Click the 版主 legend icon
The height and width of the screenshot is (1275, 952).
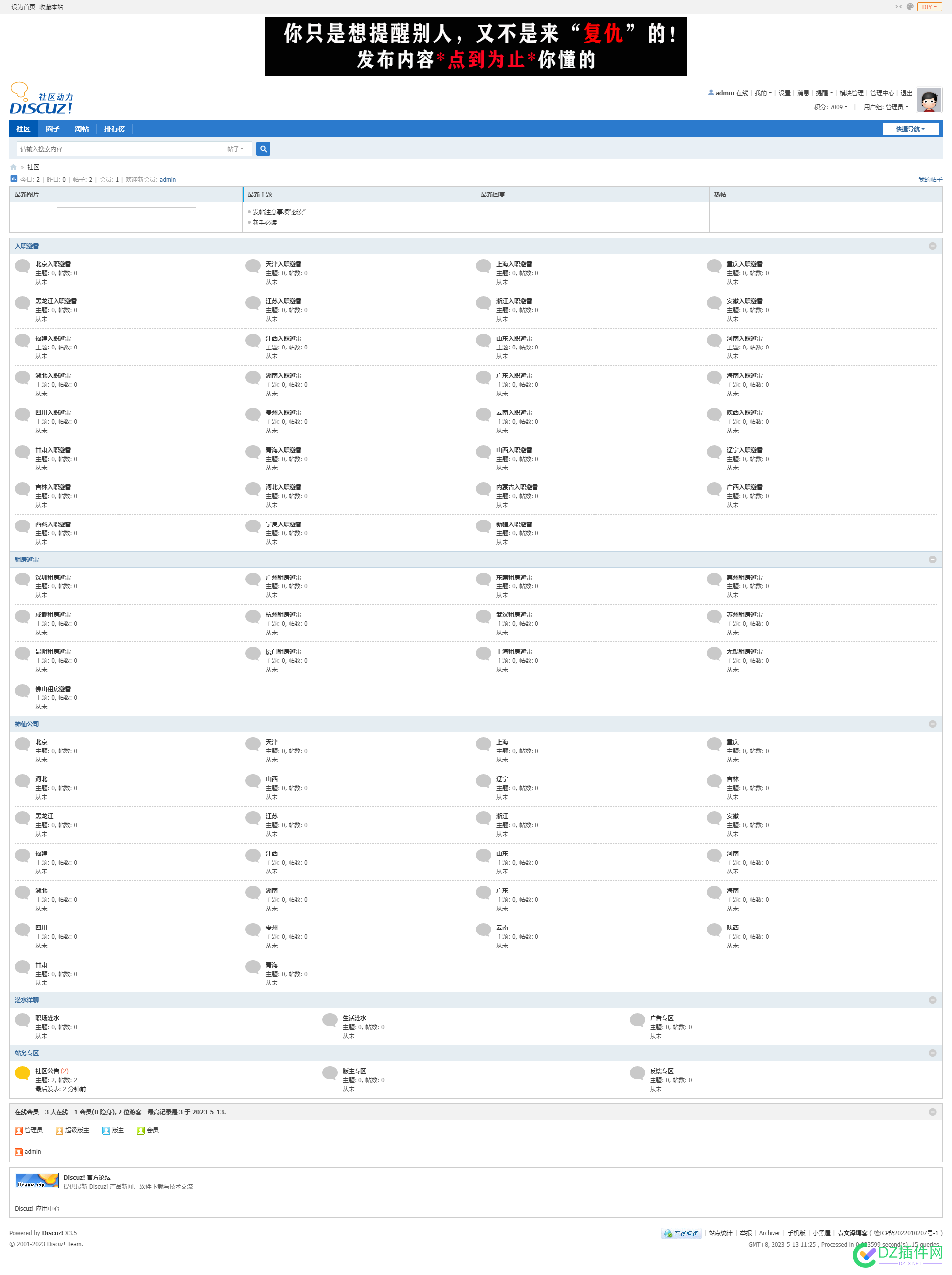pyautogui.click(x=106, y=1130)
